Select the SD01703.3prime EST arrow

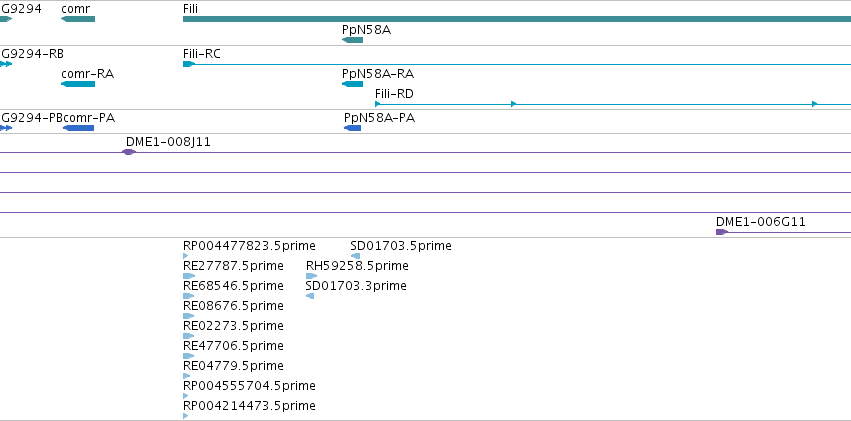point(310,296)
